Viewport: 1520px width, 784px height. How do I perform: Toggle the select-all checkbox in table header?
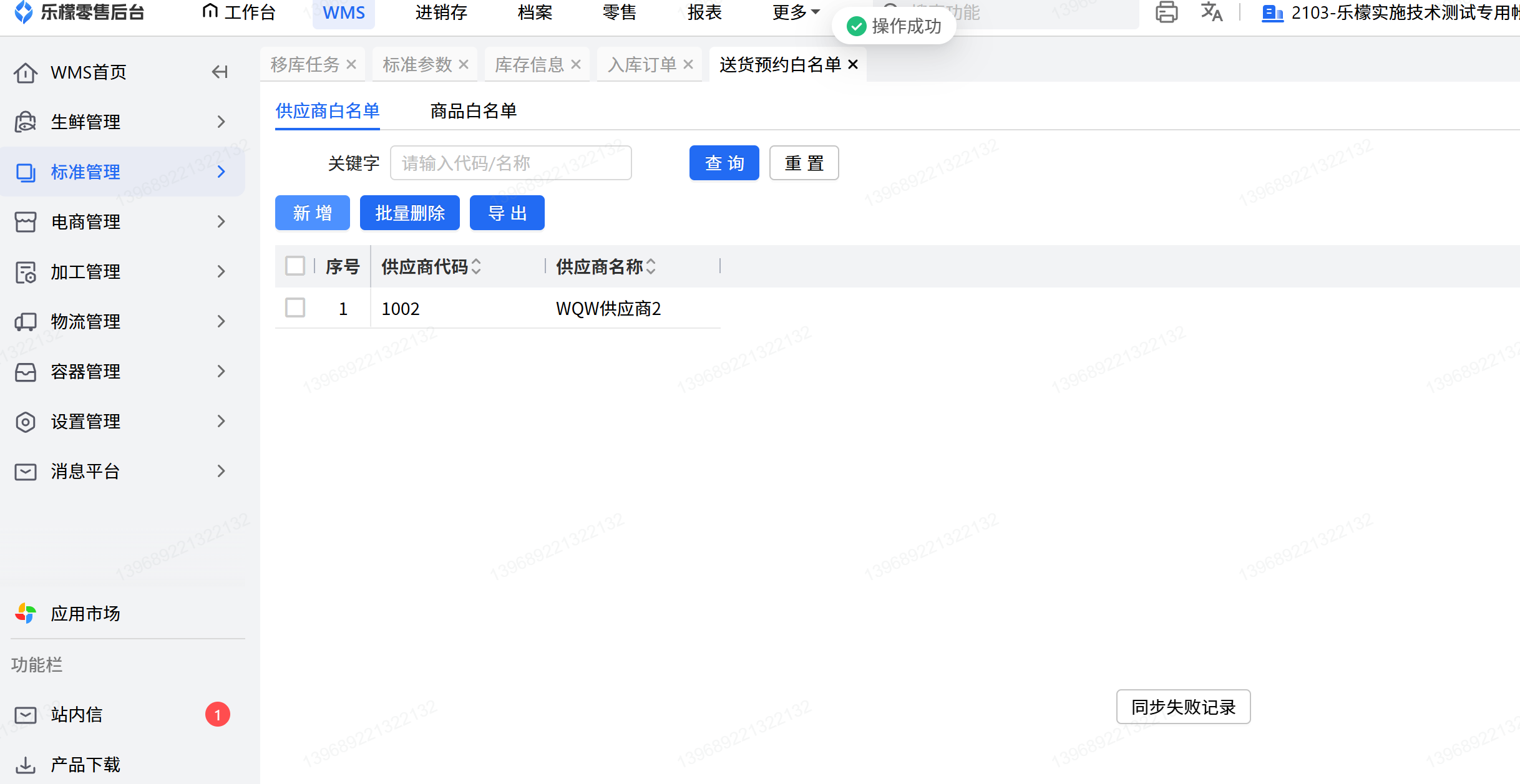click(x=295, y=266)
